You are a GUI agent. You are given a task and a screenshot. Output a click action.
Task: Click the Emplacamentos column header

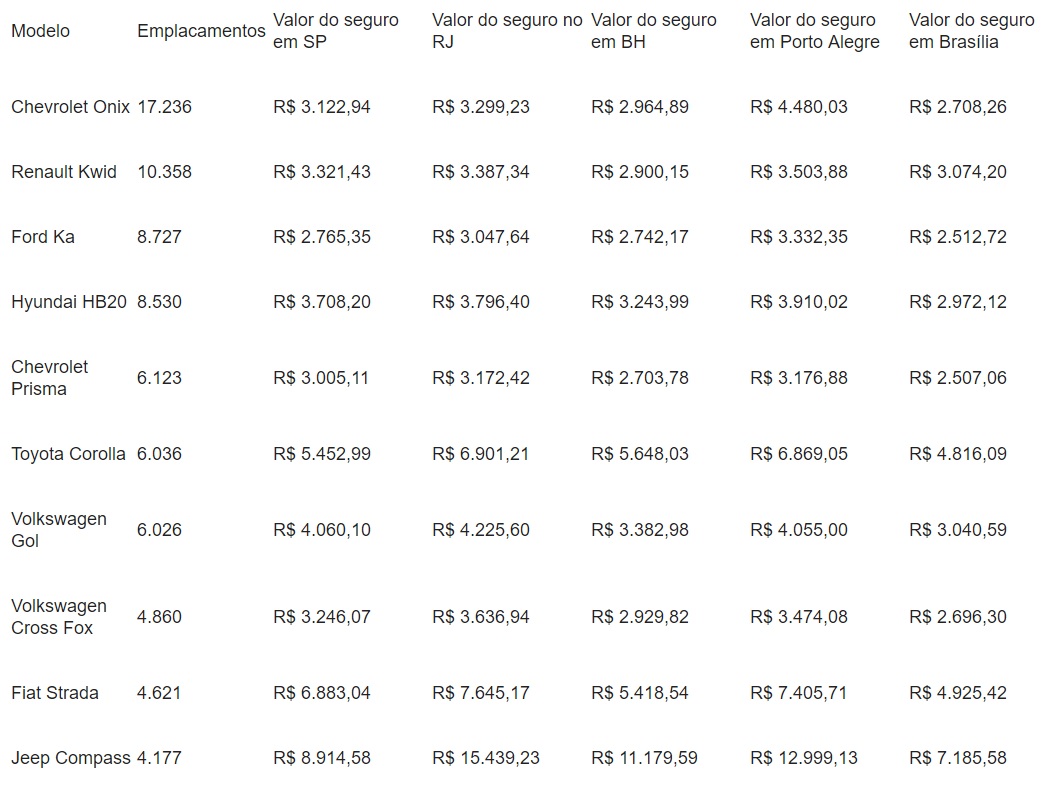201,31
